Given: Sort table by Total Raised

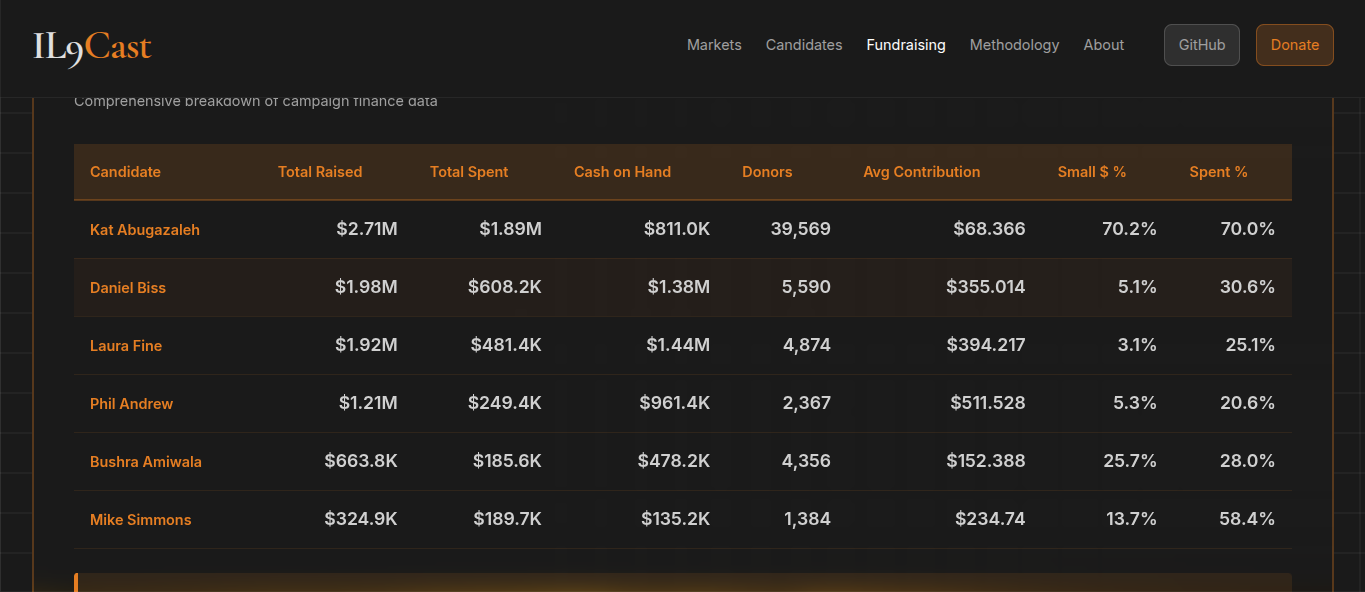Looking at the screenshot, I should [x=320, y=172].
